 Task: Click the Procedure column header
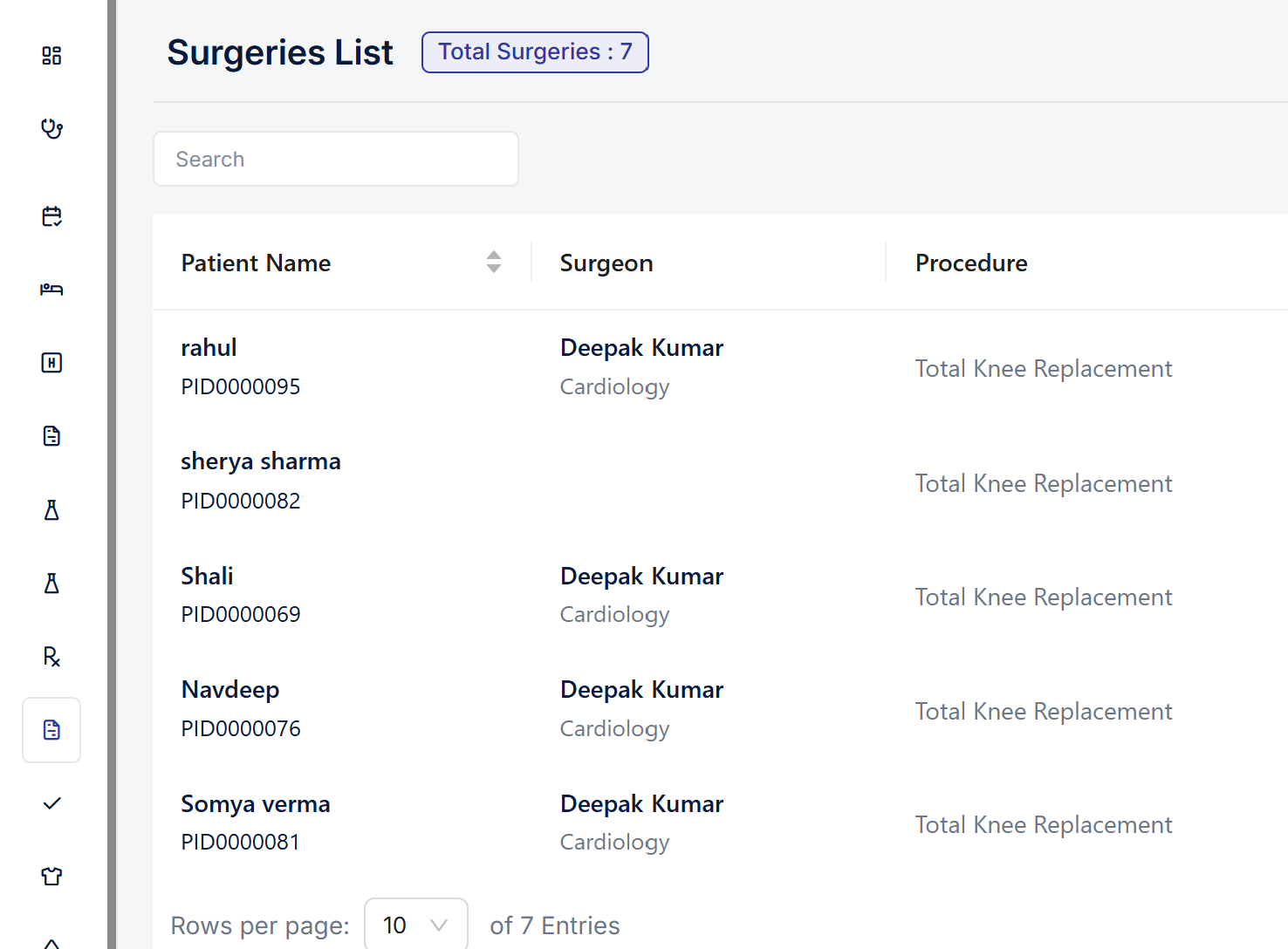pyautogui.click(x=971, y=263)
